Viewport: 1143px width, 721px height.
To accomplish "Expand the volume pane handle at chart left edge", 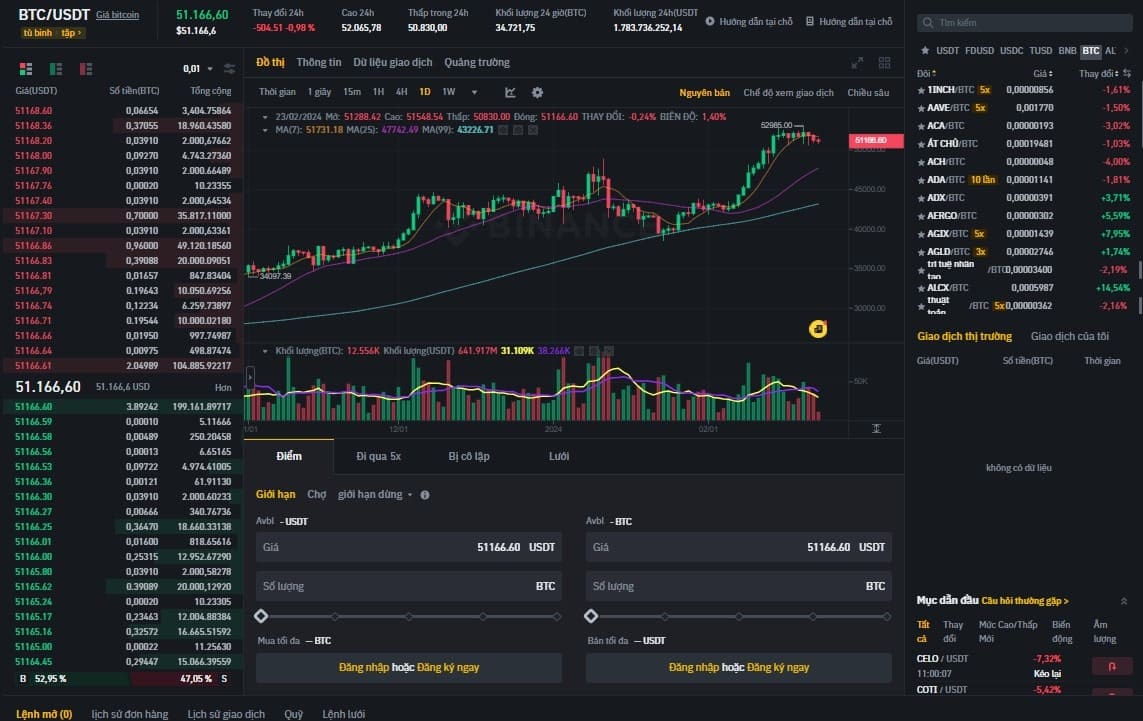I will pos(249,378).
